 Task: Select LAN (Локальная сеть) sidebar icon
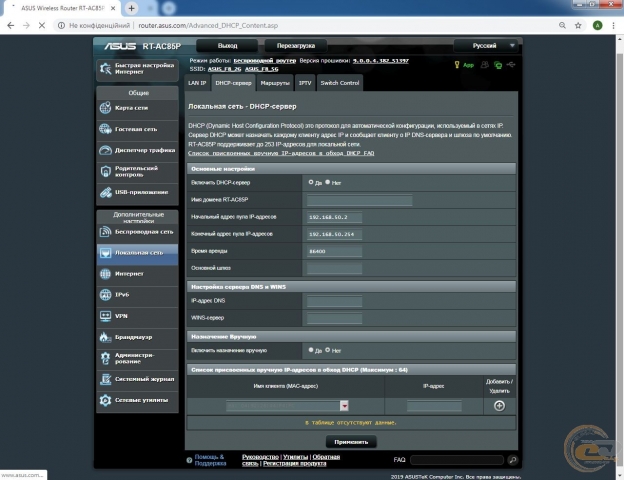[x=105, y=252]
